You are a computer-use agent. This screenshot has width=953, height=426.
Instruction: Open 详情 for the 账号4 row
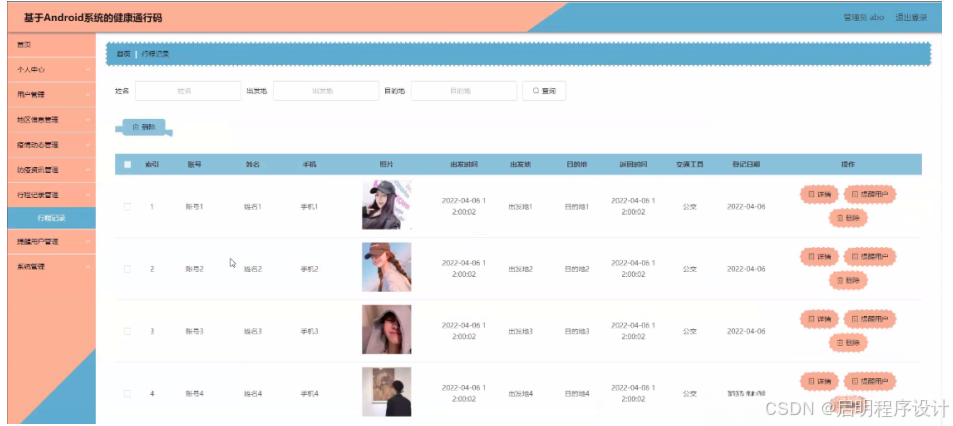click(x=819, y=382)
